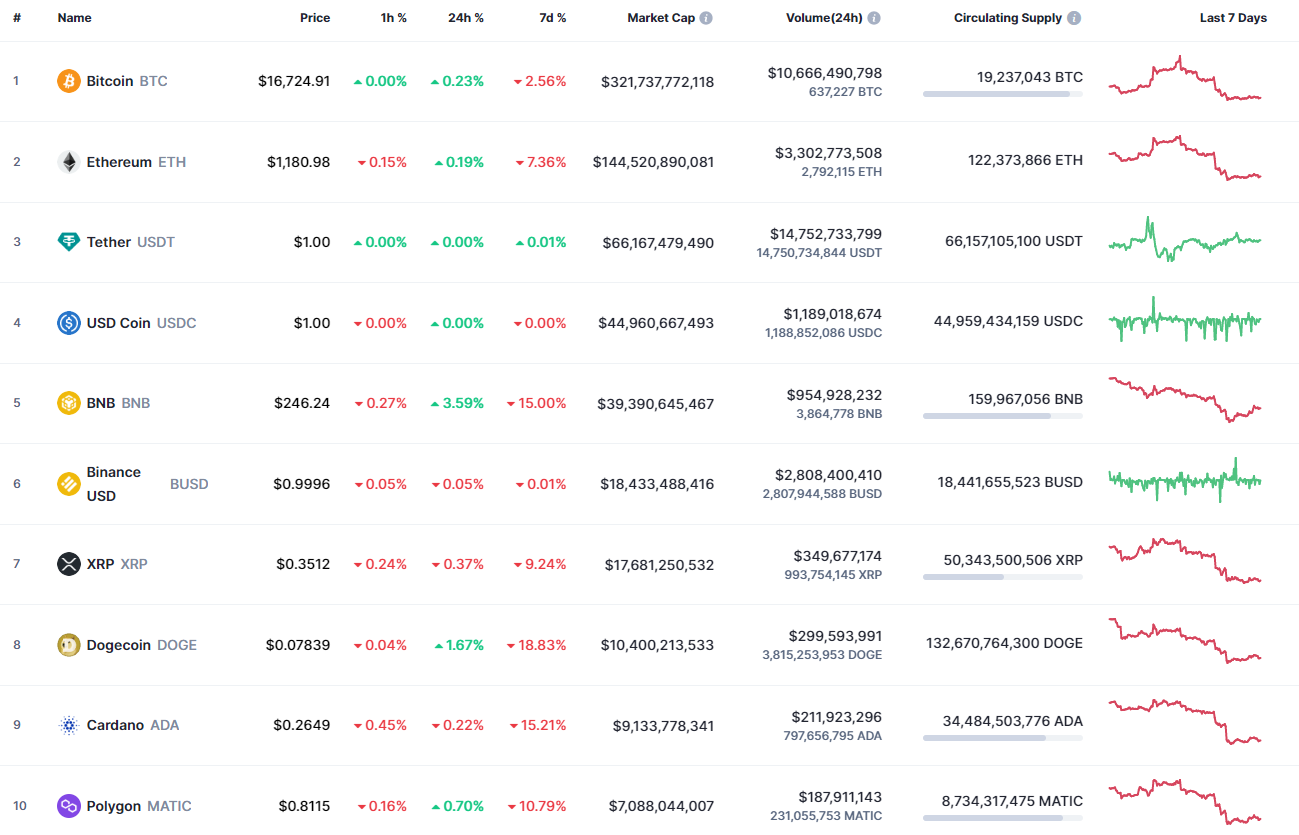Click the Dogecoin logo

pyautogui.click(x=67, y=644)
